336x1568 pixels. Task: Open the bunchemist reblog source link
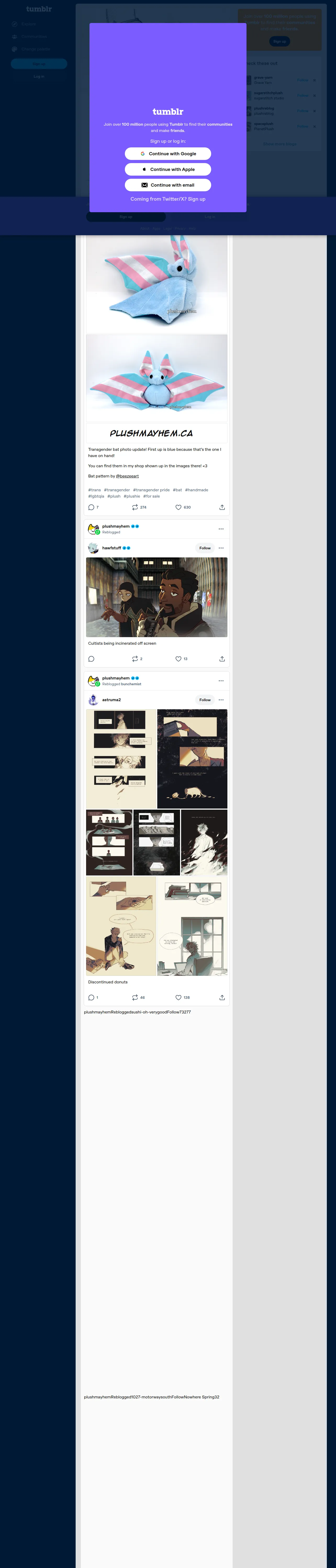pos(131,684)
